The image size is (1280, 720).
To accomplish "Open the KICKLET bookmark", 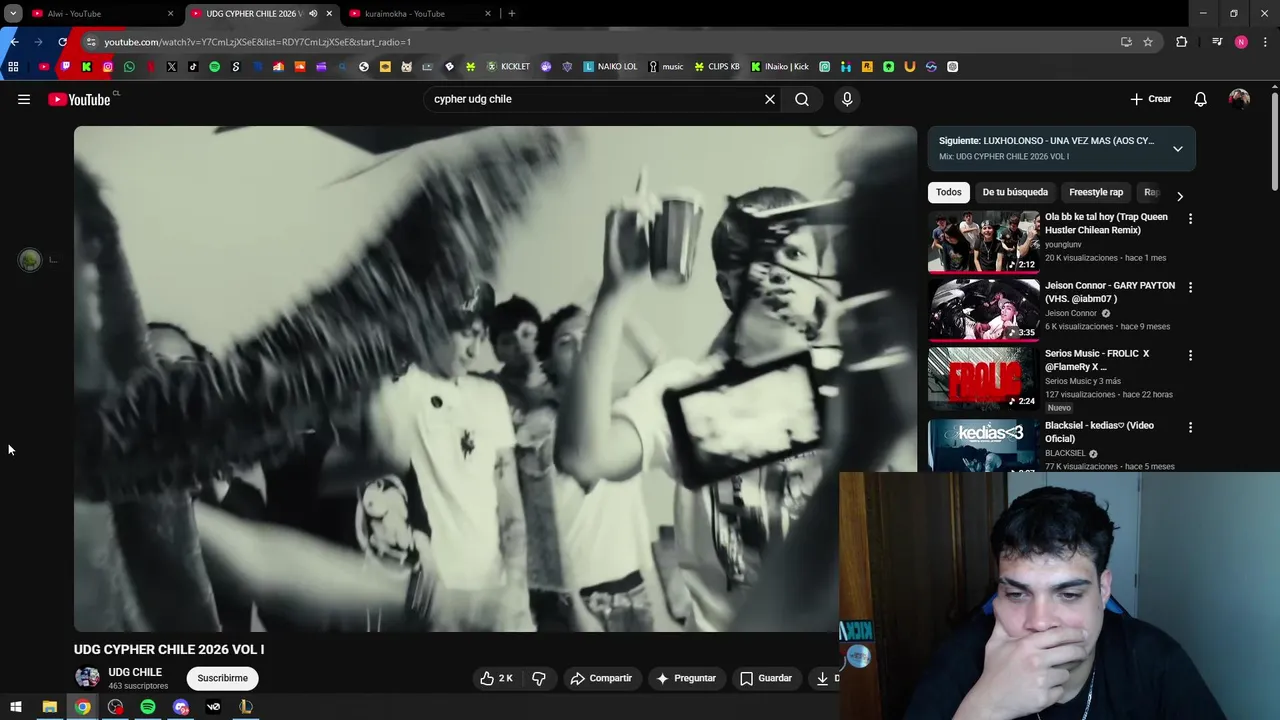I will 508,67.
